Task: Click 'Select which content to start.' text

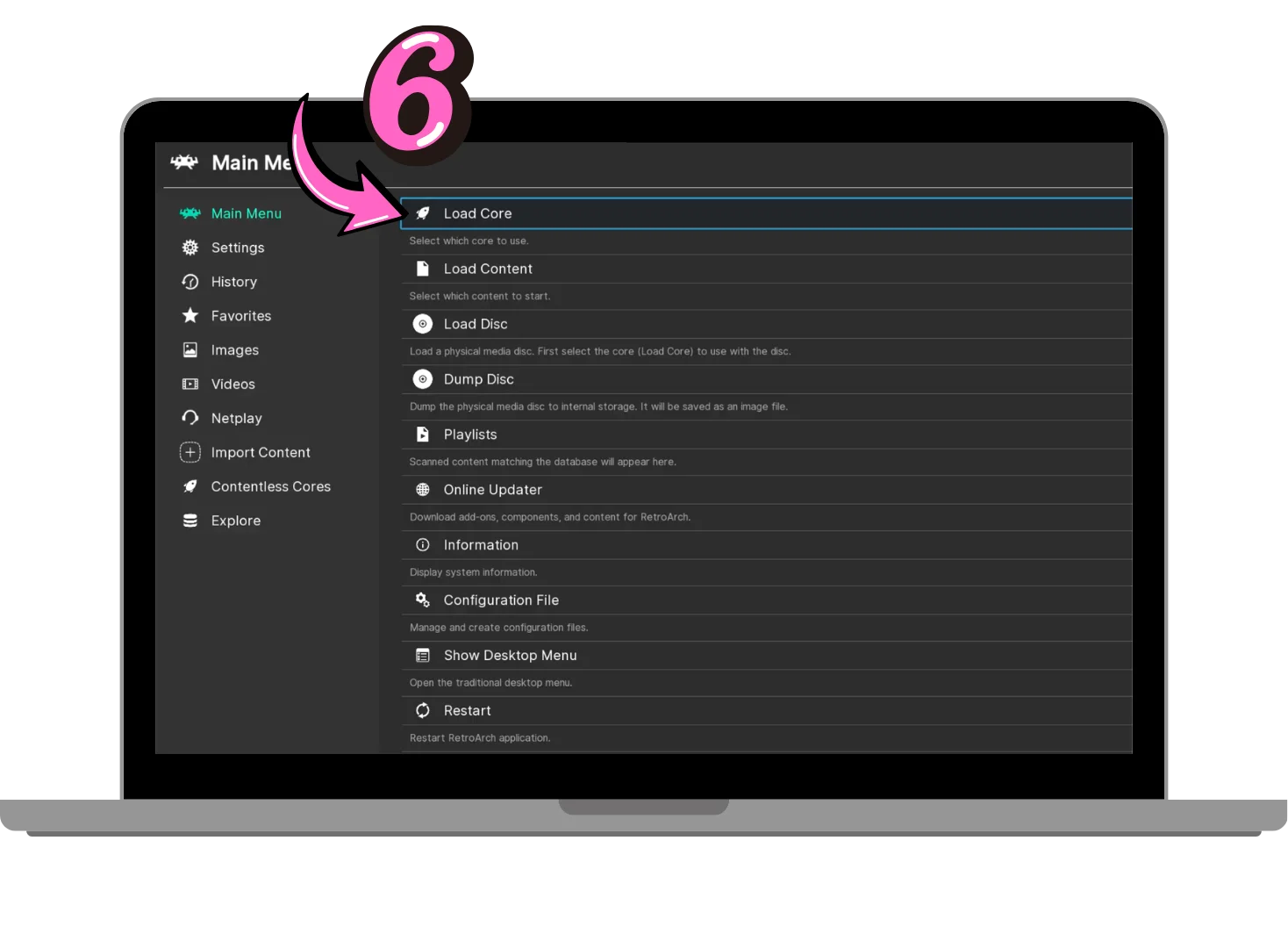Action: pos(480,296)
